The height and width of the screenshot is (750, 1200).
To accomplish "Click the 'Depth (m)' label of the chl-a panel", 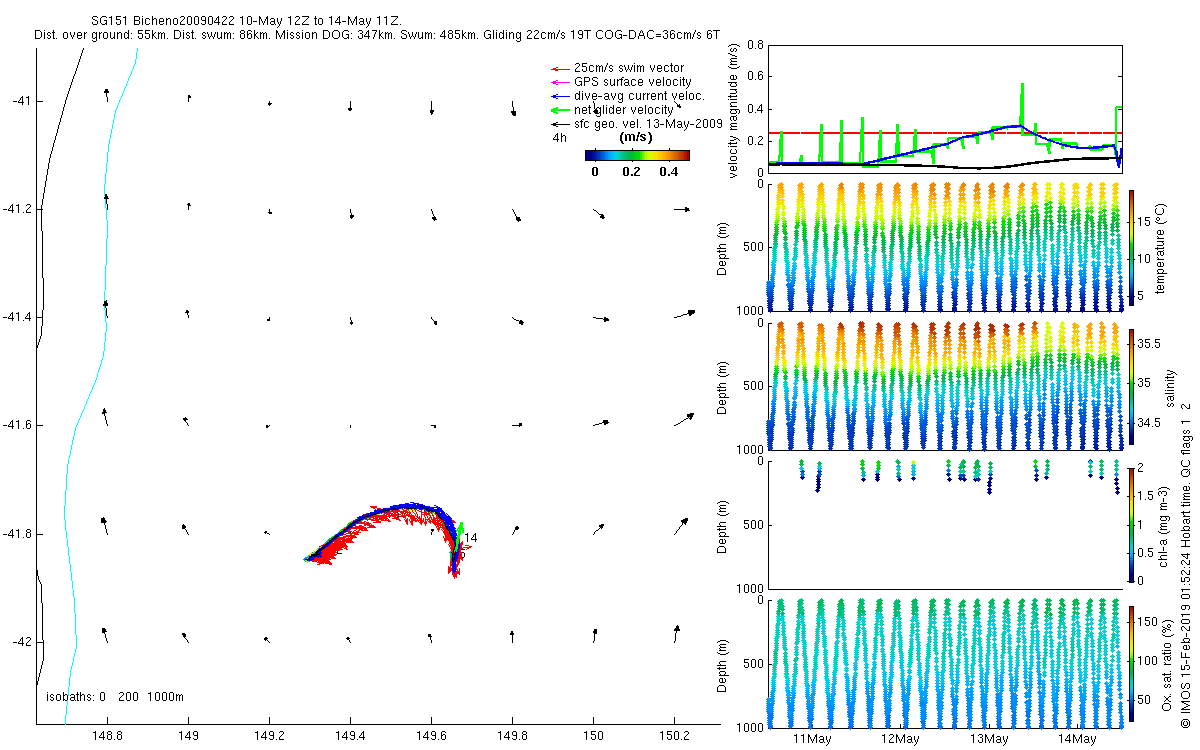I will pos(723,525).
